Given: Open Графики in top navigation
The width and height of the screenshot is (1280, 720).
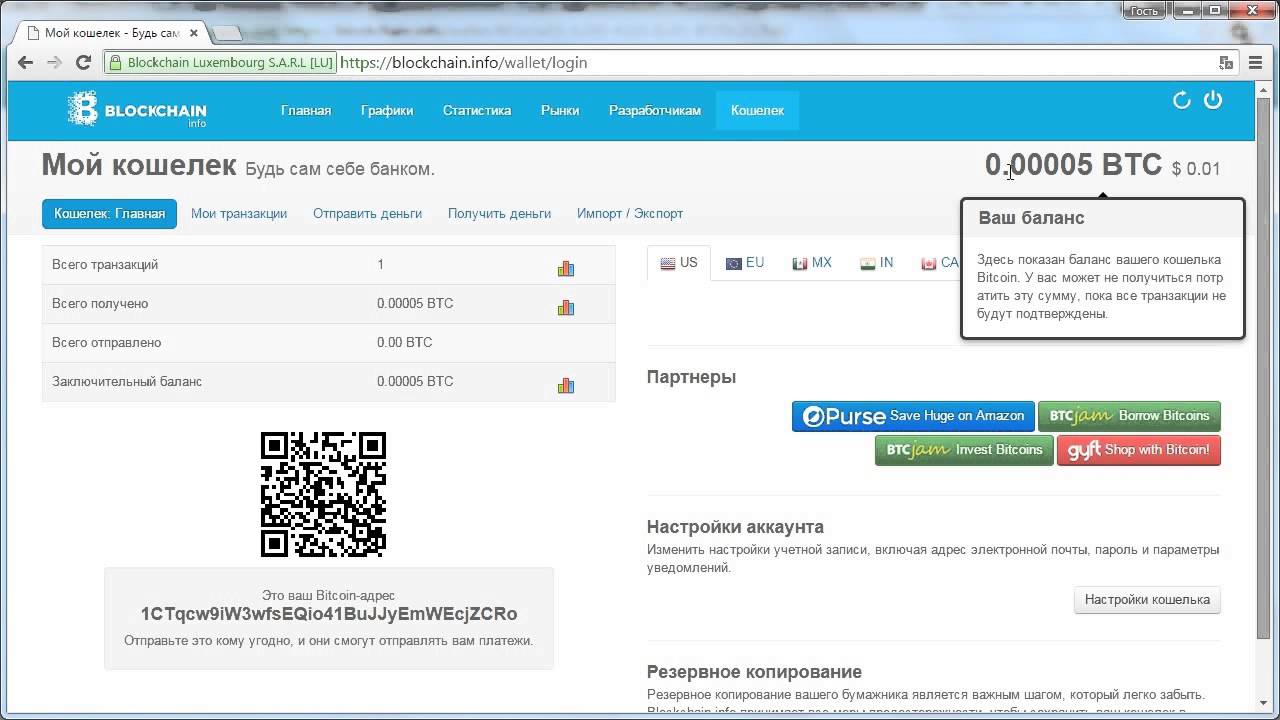Looking at the screenshot, I should [x=387, y=110].
